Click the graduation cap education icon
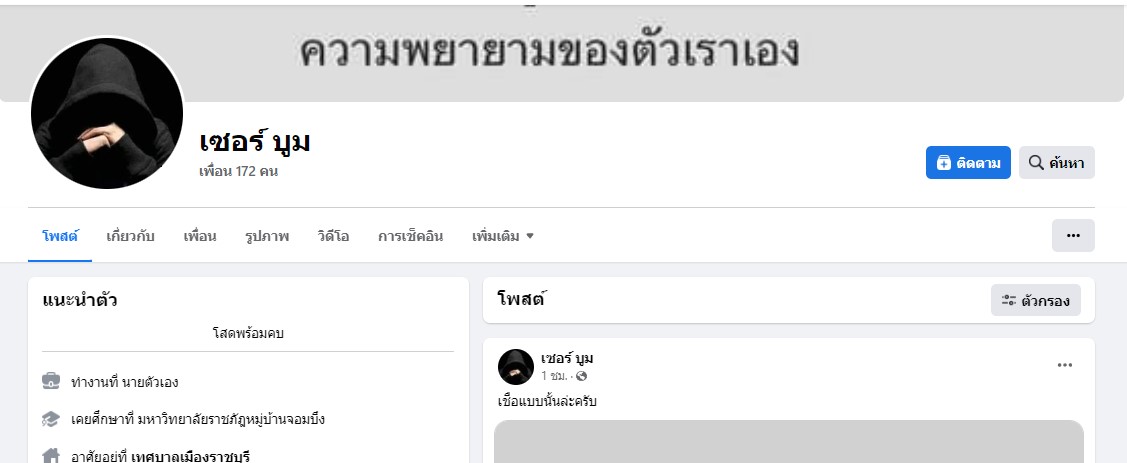This screenshot has width=1127, height=463. (51, 418)
